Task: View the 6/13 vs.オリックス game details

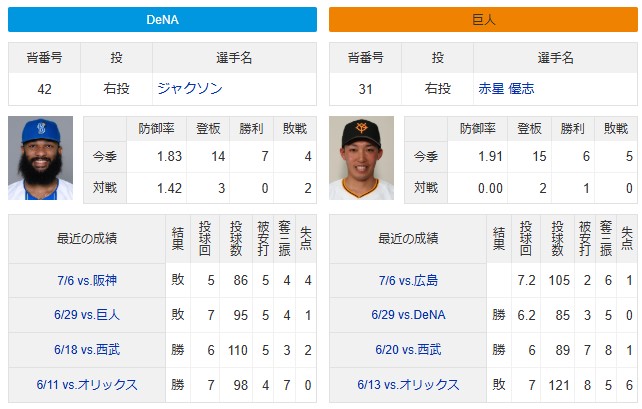Action: (408, 385)
